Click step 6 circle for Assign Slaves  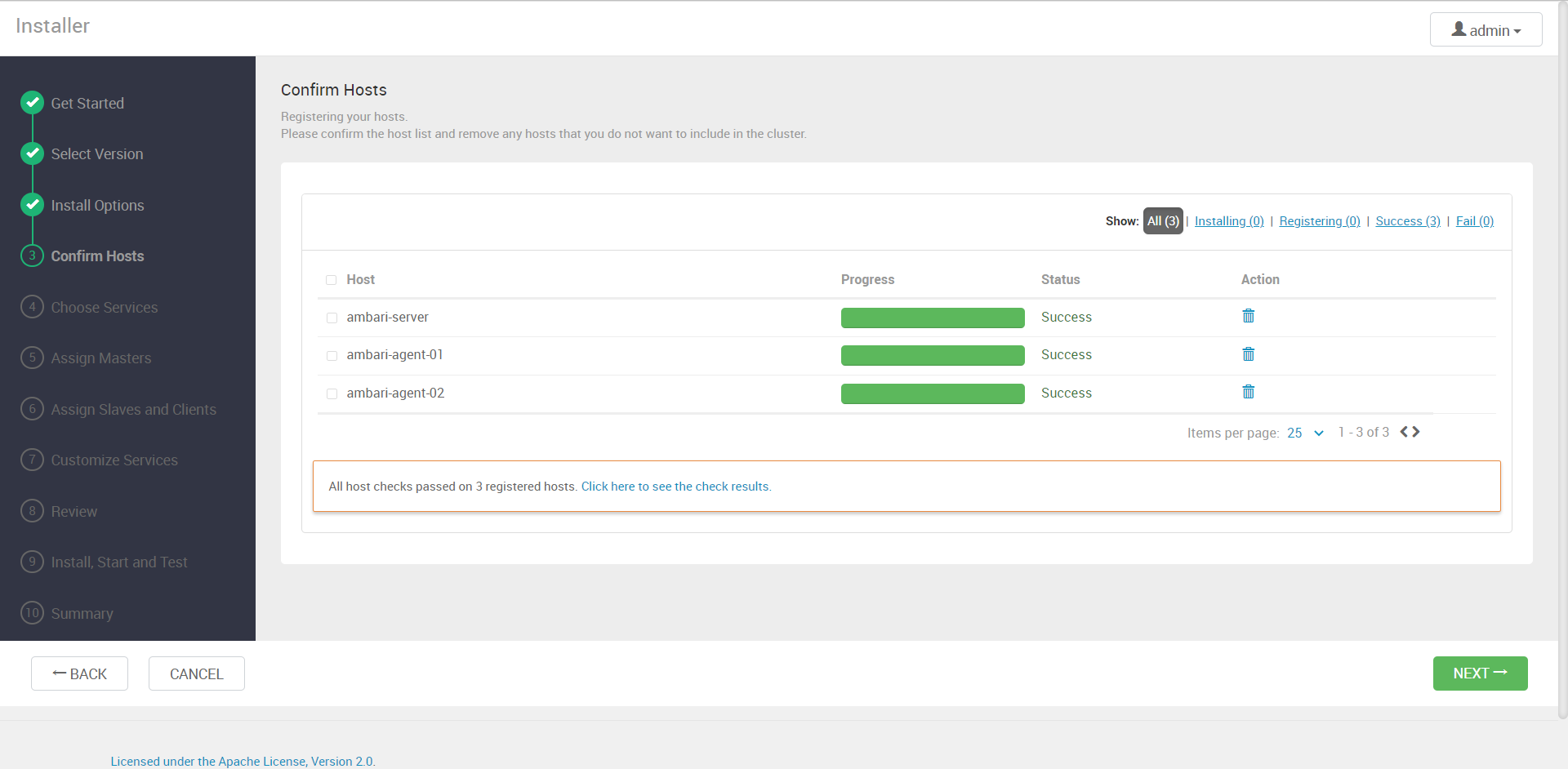(x=32, y=409)
